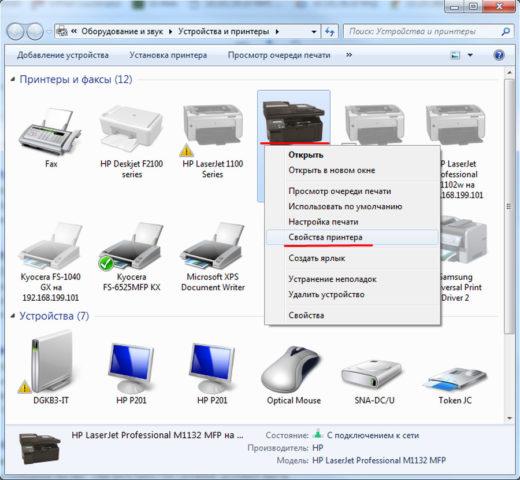The image size is (520, 480).
Task: Click the search devices and printers field
Action: click(429, 32)
